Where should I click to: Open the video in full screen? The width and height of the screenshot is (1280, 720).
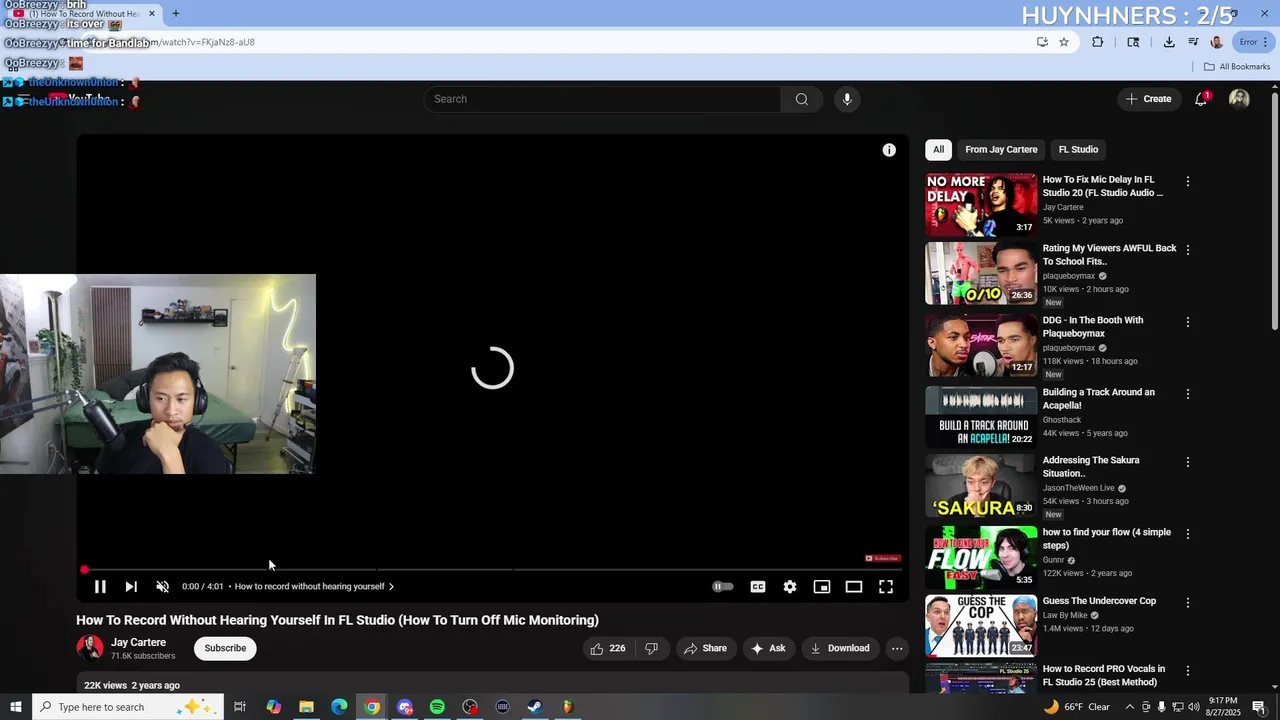coord(886,587)
